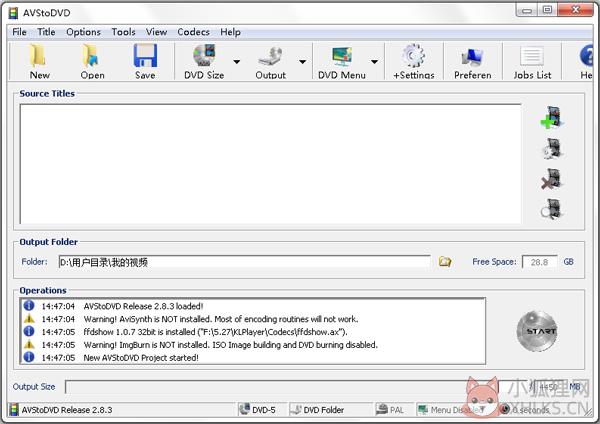This screenshot has width=600, height=424.
Task: Open Preferences toolbar icon
Action: coord(473,57)
